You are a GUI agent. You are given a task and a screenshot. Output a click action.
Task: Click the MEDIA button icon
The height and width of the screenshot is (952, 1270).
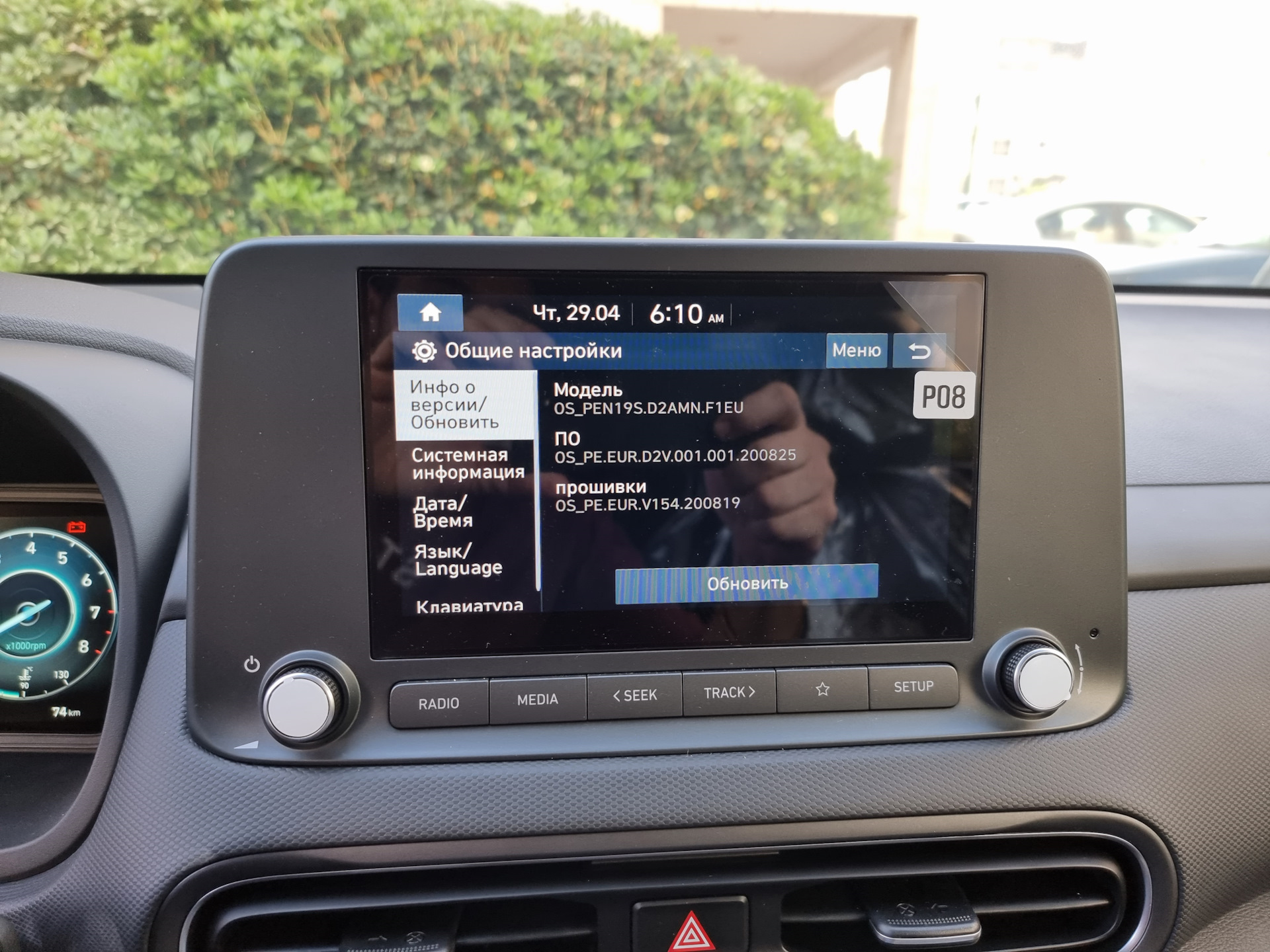538,701
